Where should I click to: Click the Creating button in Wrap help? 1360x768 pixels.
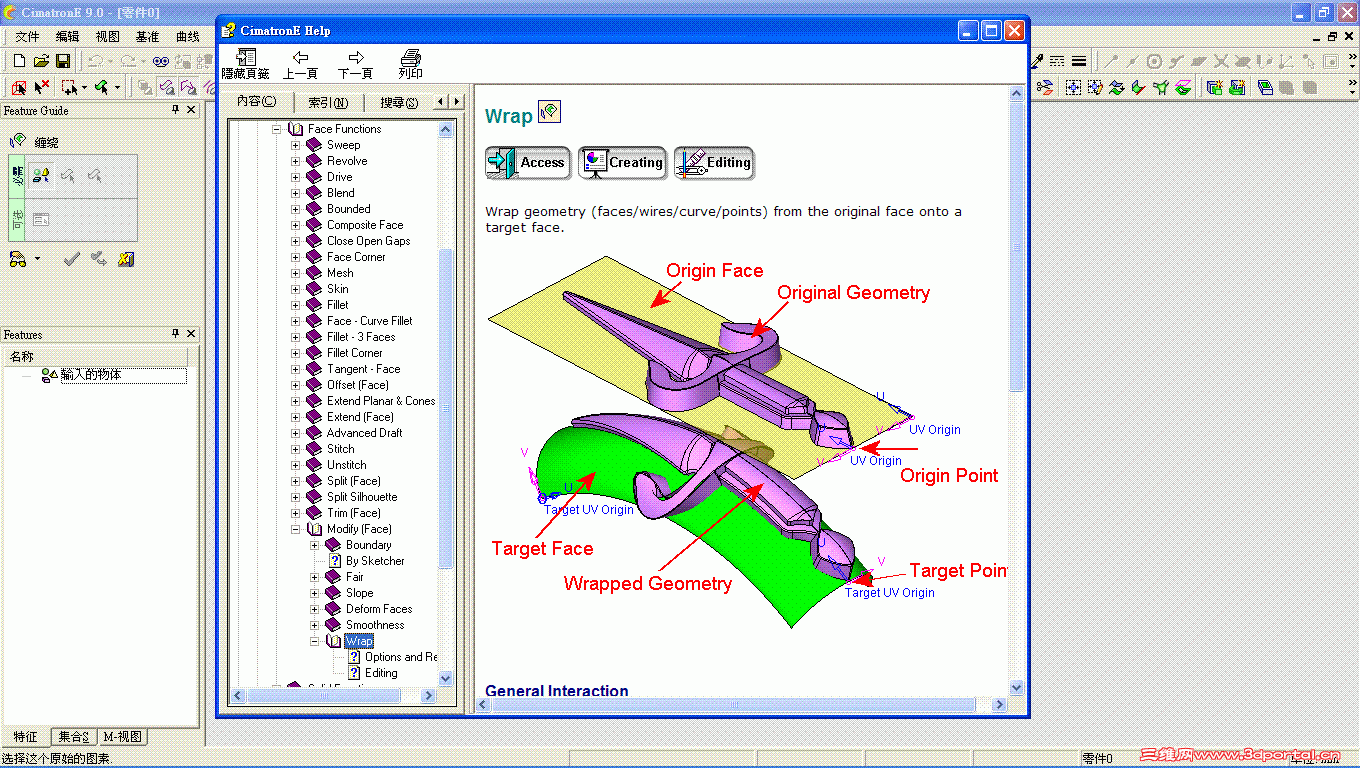(622, 163)
